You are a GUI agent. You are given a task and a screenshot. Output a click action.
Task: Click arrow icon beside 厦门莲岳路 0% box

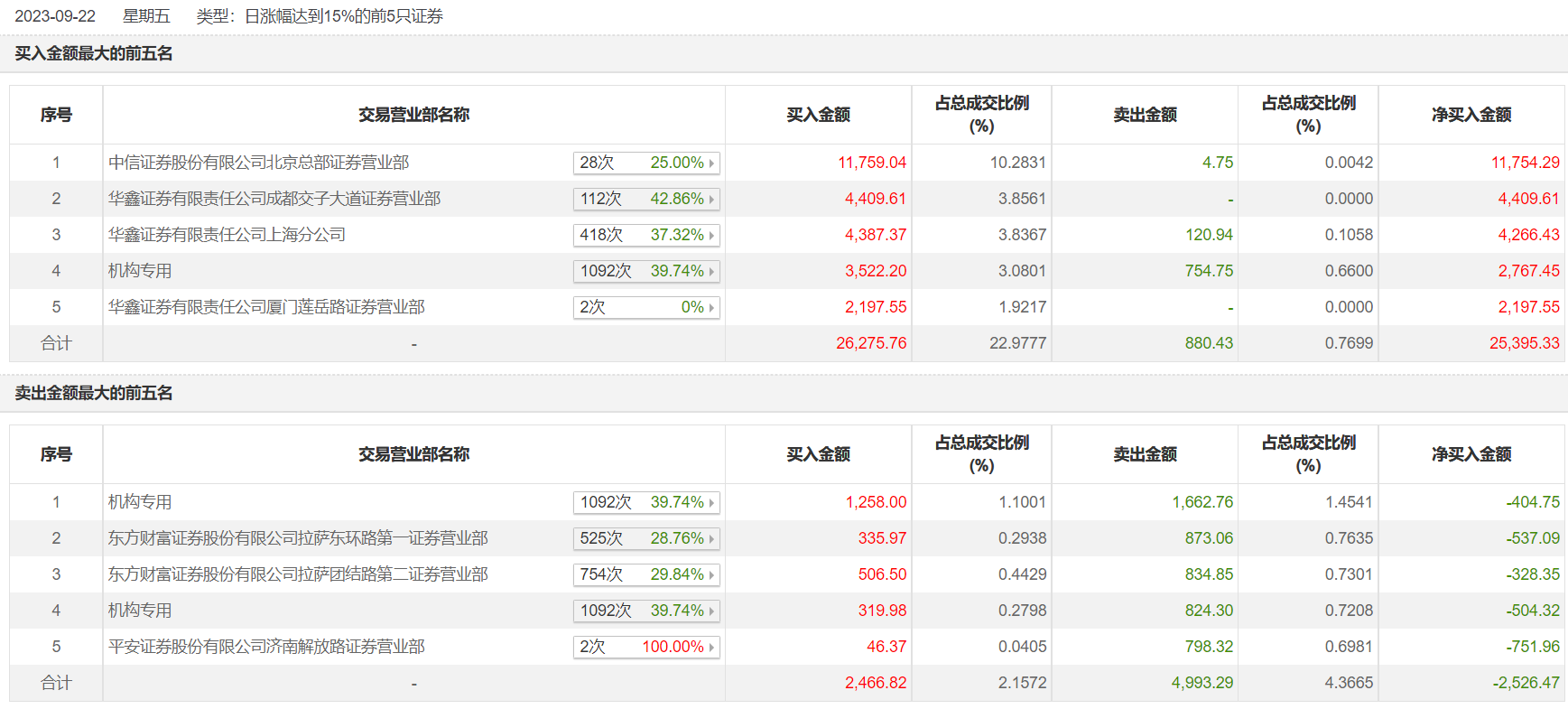(712, 308)
